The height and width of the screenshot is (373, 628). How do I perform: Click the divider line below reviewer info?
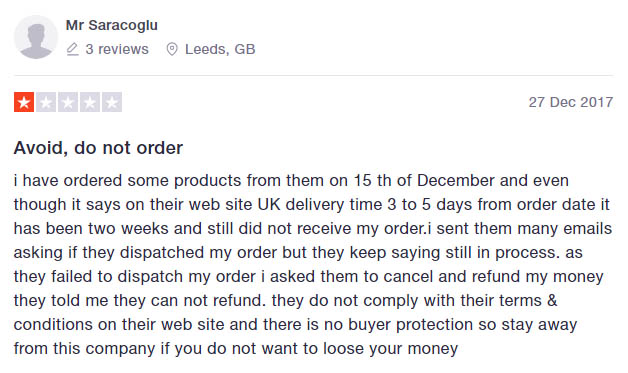(314, 75)
